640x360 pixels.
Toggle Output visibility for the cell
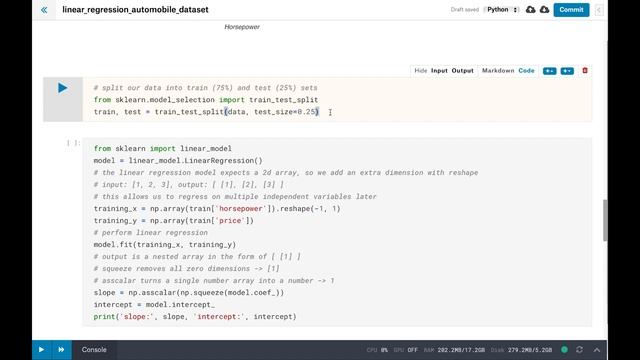coord(462,71)
